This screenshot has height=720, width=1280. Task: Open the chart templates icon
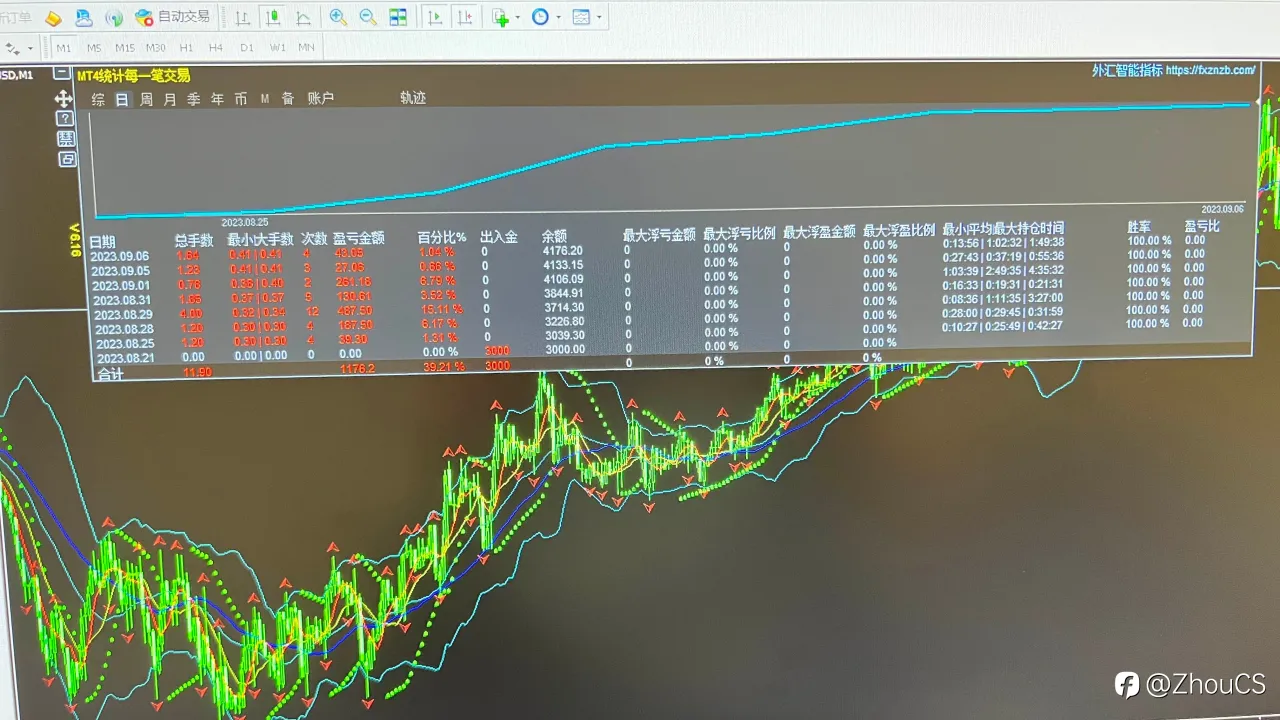coord(581,17)
